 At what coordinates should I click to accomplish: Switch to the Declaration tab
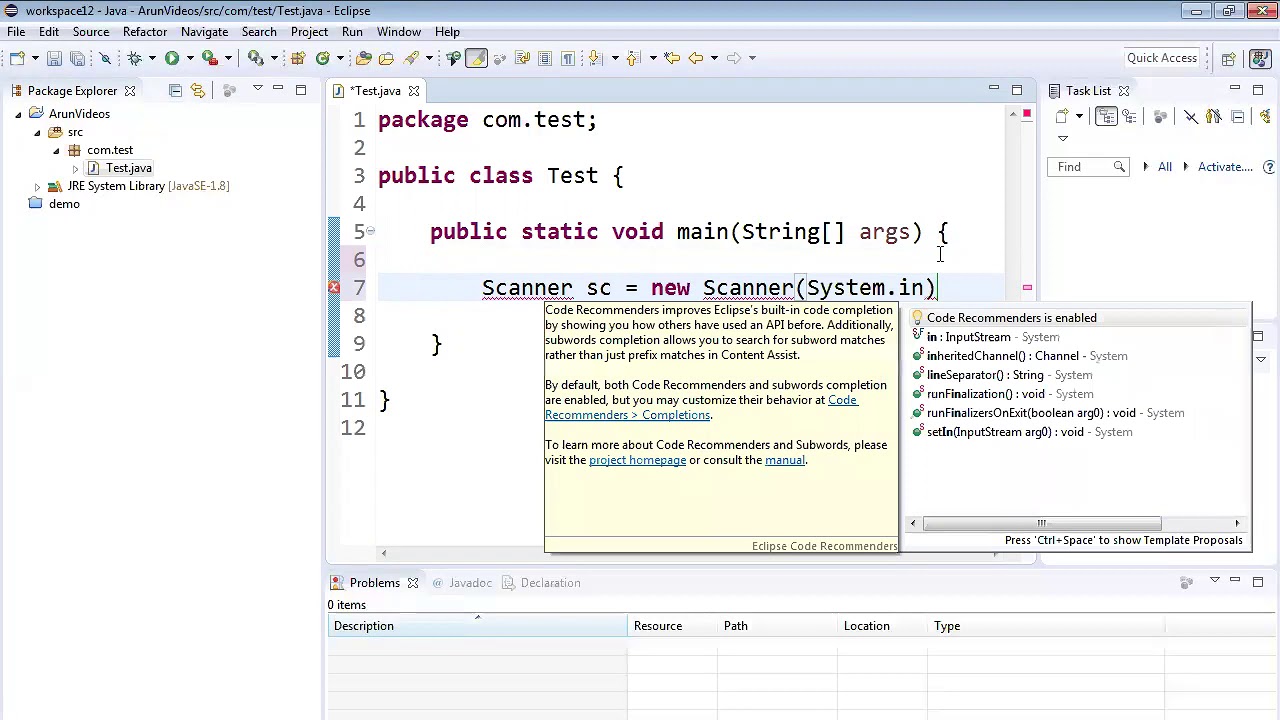tap(541, 583)
